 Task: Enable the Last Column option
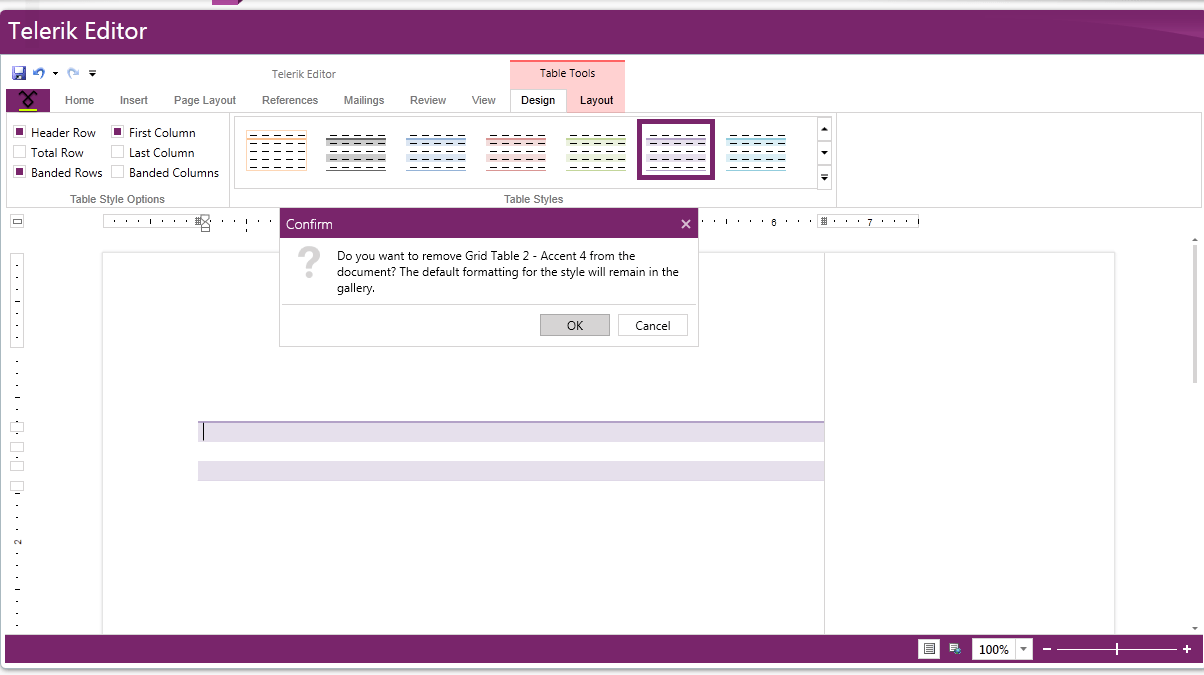[x=119, y=152]
